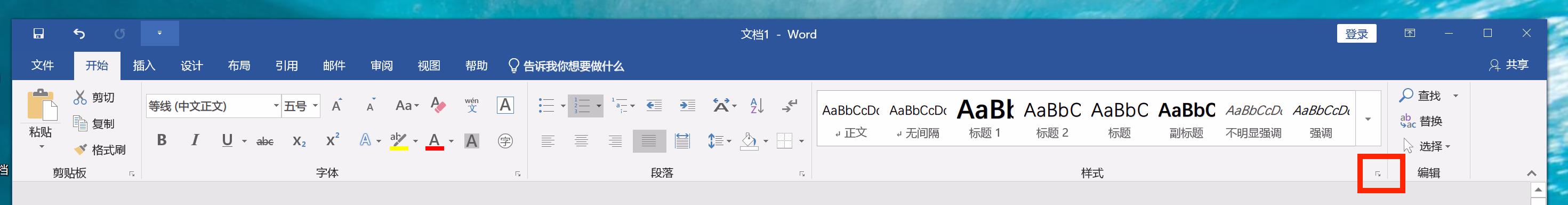Save the document with the floppy disk icon

(x=38, y=34)
